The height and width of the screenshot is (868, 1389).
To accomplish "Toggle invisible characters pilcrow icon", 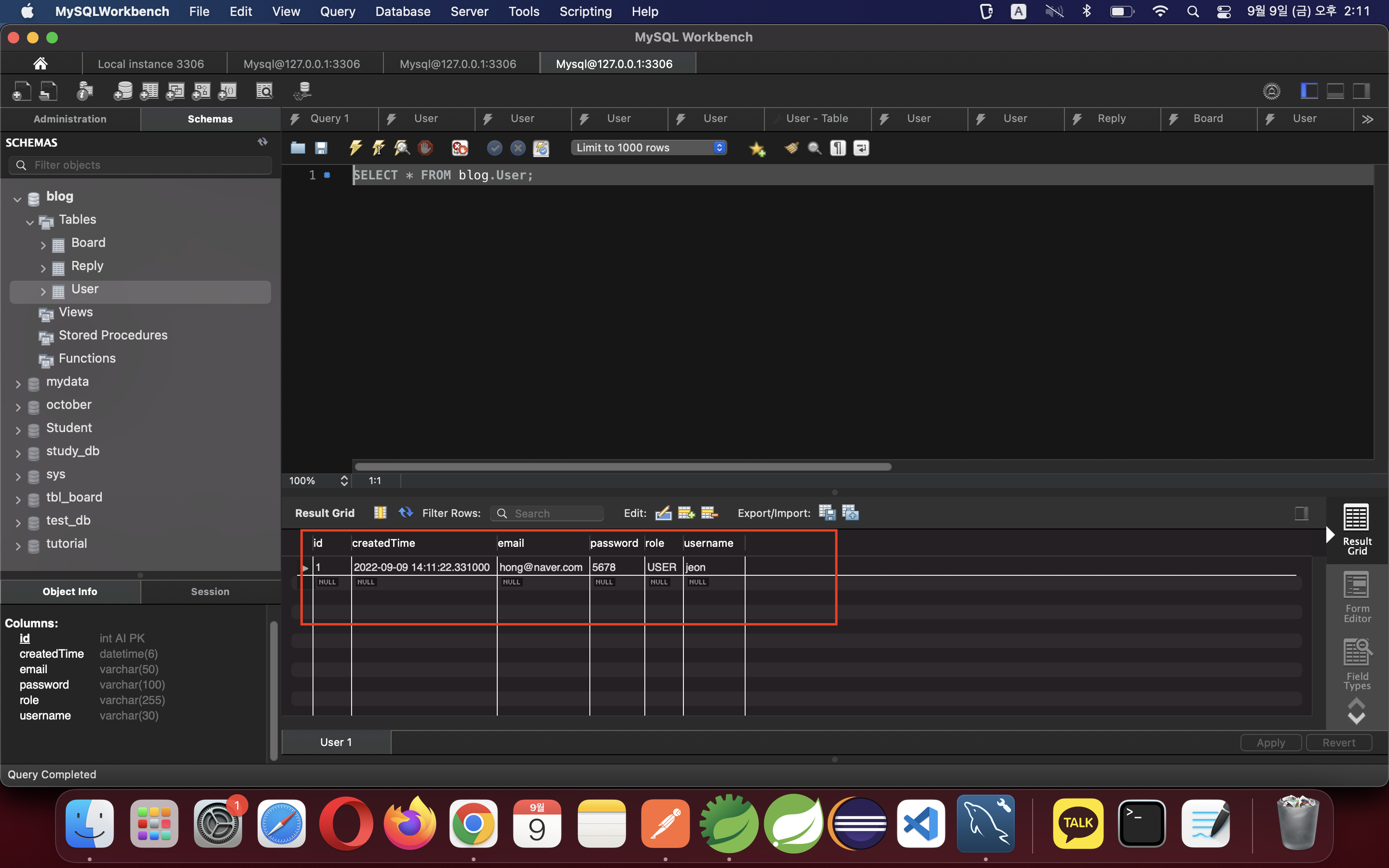I will pos(838,148).
